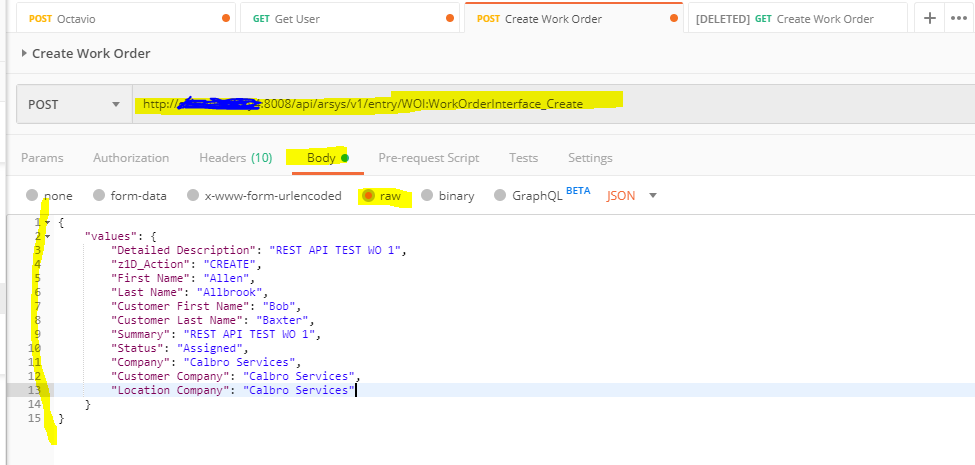Switch to the Headers (10) tab
This screenshot has height=465, width=975.
[235, 158]
